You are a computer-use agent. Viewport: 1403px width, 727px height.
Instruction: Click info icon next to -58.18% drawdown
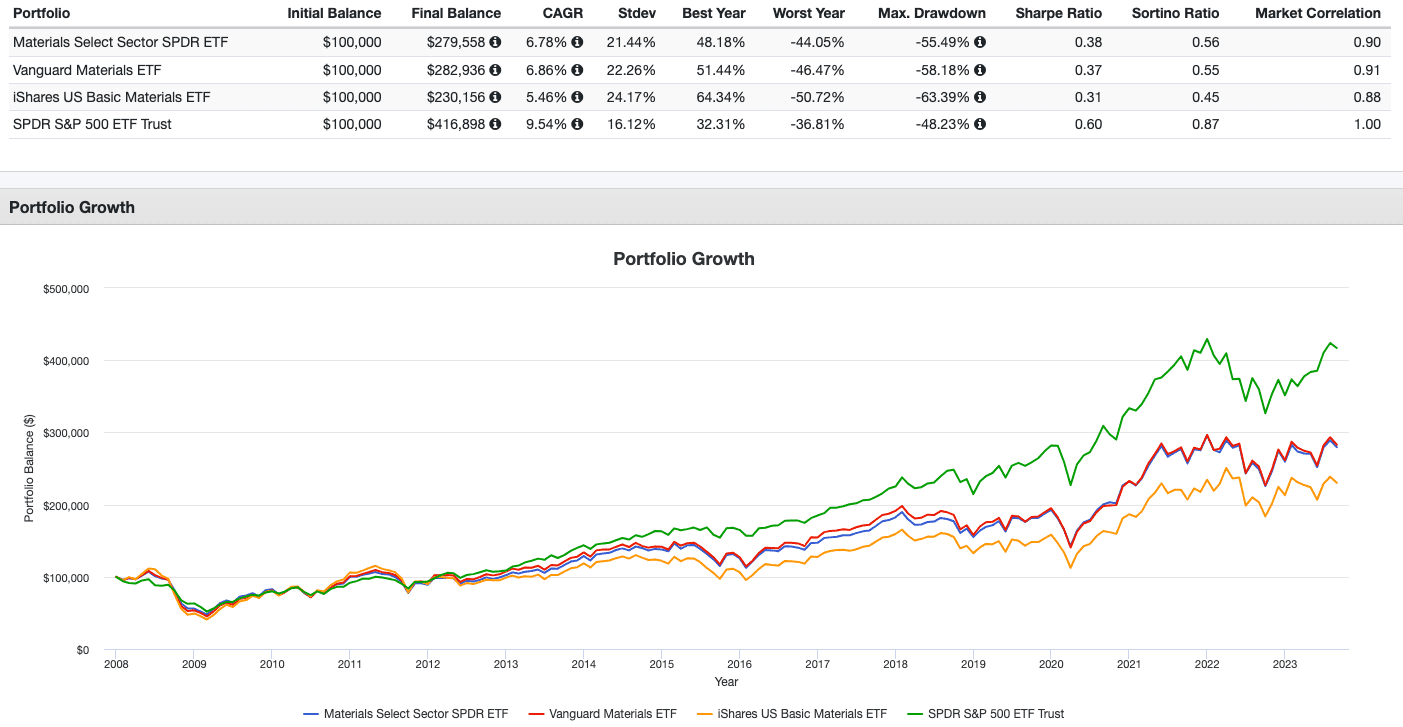[980, 70]
